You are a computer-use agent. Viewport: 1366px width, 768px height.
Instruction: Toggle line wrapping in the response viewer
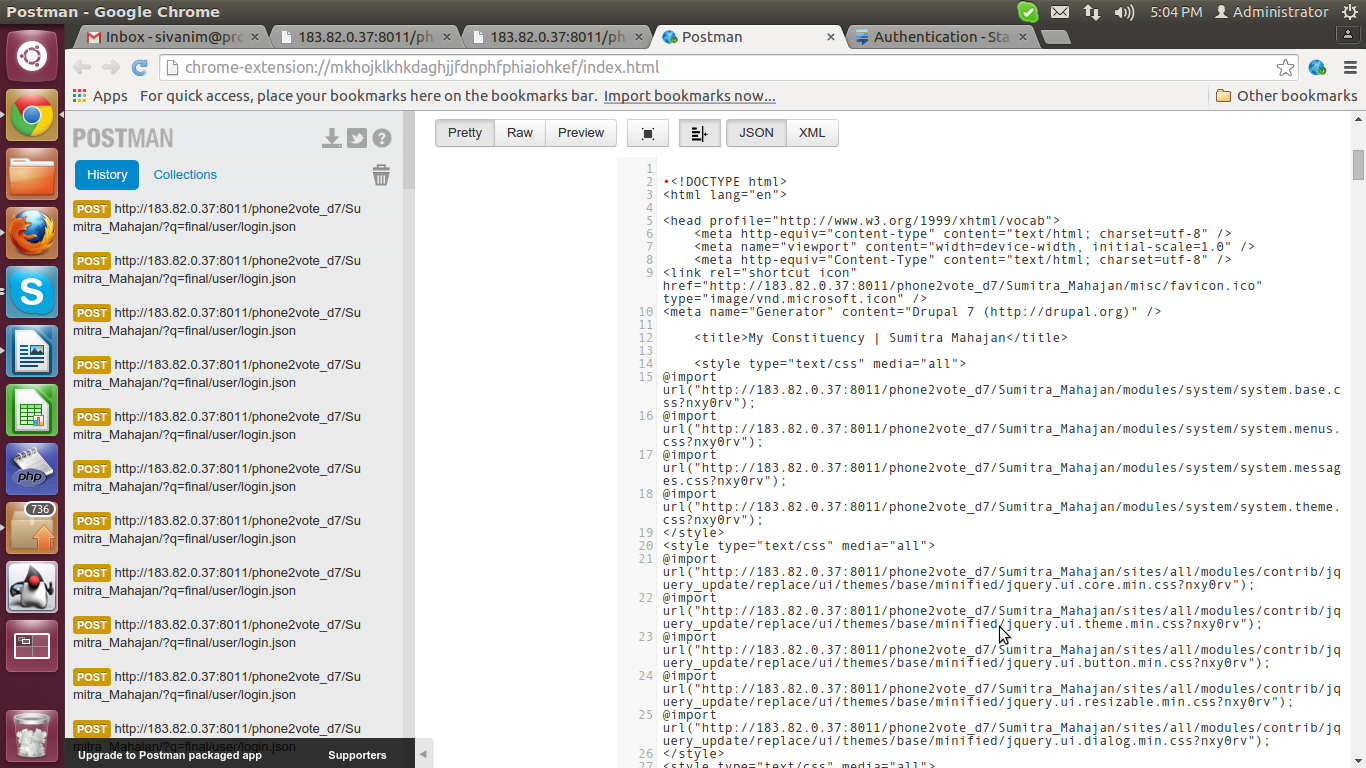pyautogui.click(x=699, y=132)
